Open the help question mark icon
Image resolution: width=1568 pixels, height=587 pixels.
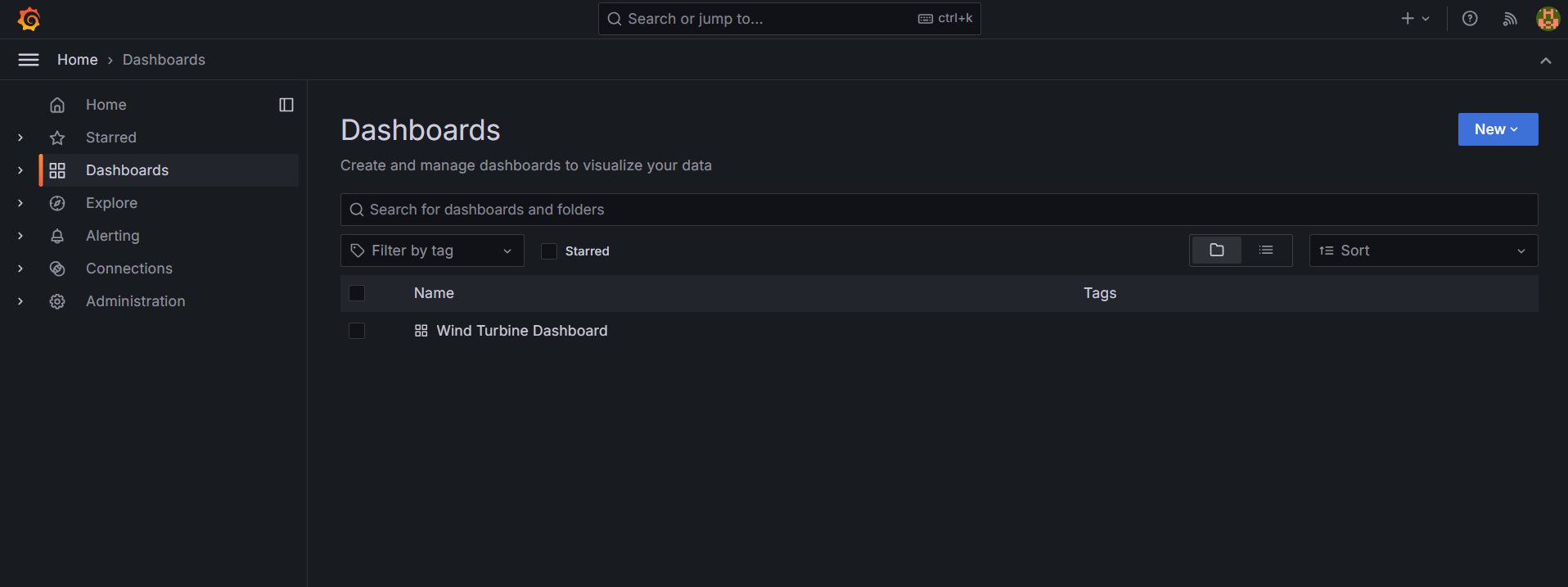(x=1470, y=19)
